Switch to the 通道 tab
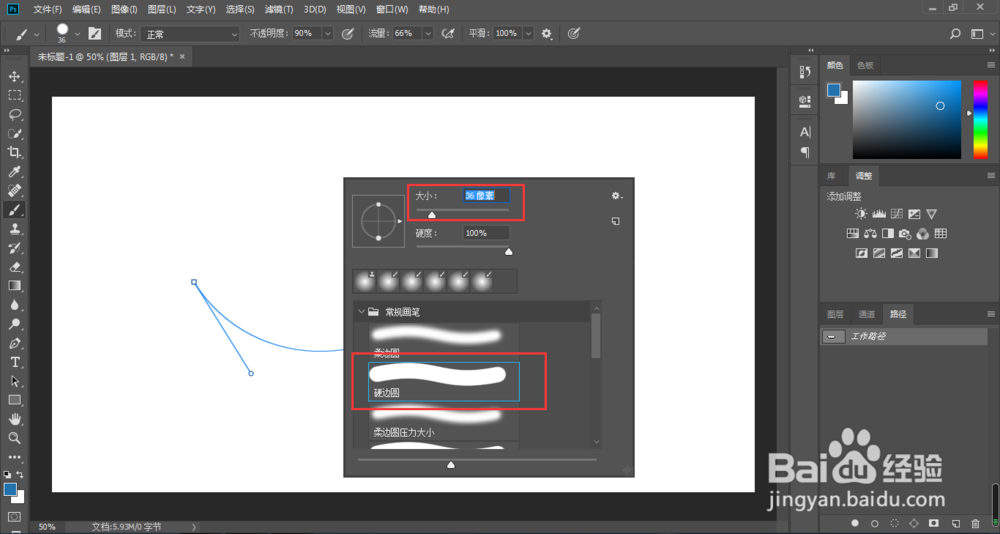The height and width of the screenshot is (534, 1000). [866, 314]
